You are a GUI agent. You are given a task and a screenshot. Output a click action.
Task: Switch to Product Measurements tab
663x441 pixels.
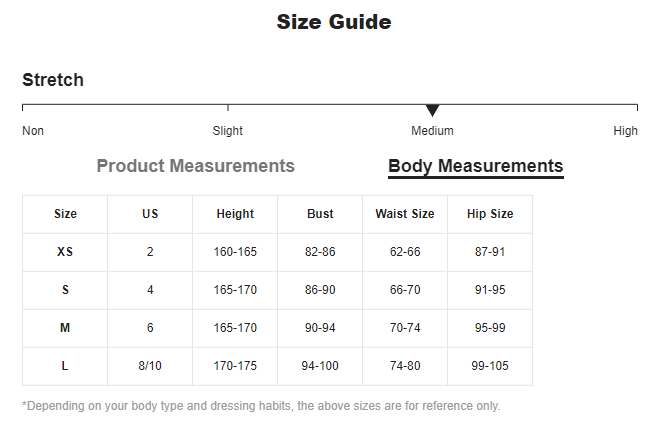195,166
